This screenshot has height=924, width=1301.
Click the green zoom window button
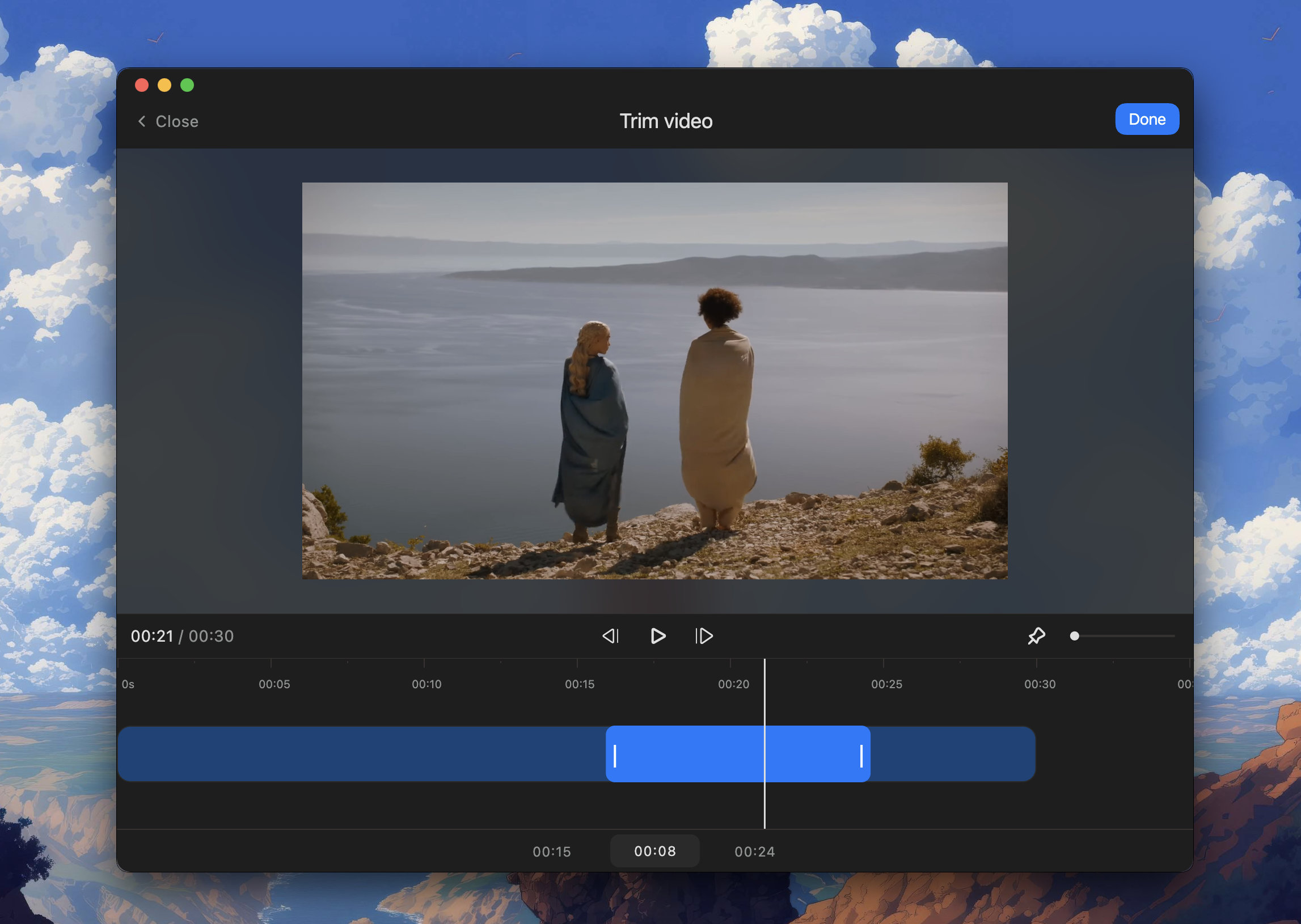(187, 86)
